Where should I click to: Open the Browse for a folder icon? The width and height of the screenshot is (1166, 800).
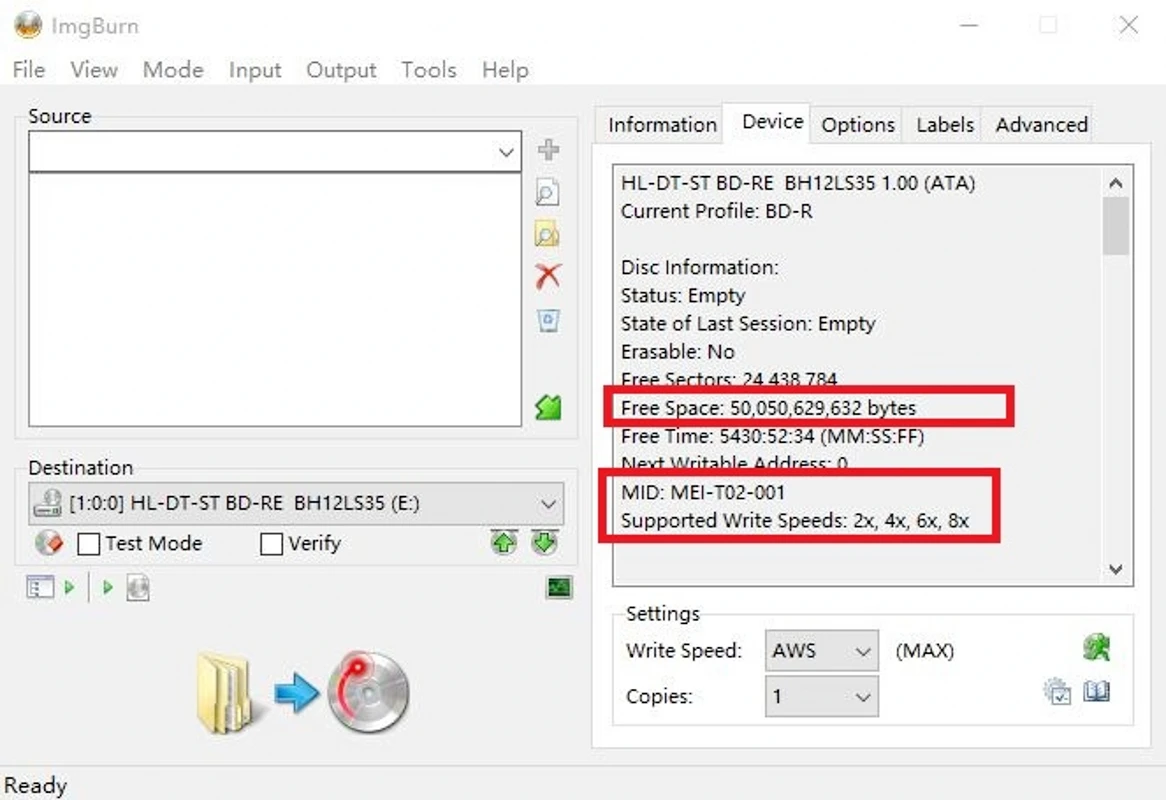click(547, 232)
